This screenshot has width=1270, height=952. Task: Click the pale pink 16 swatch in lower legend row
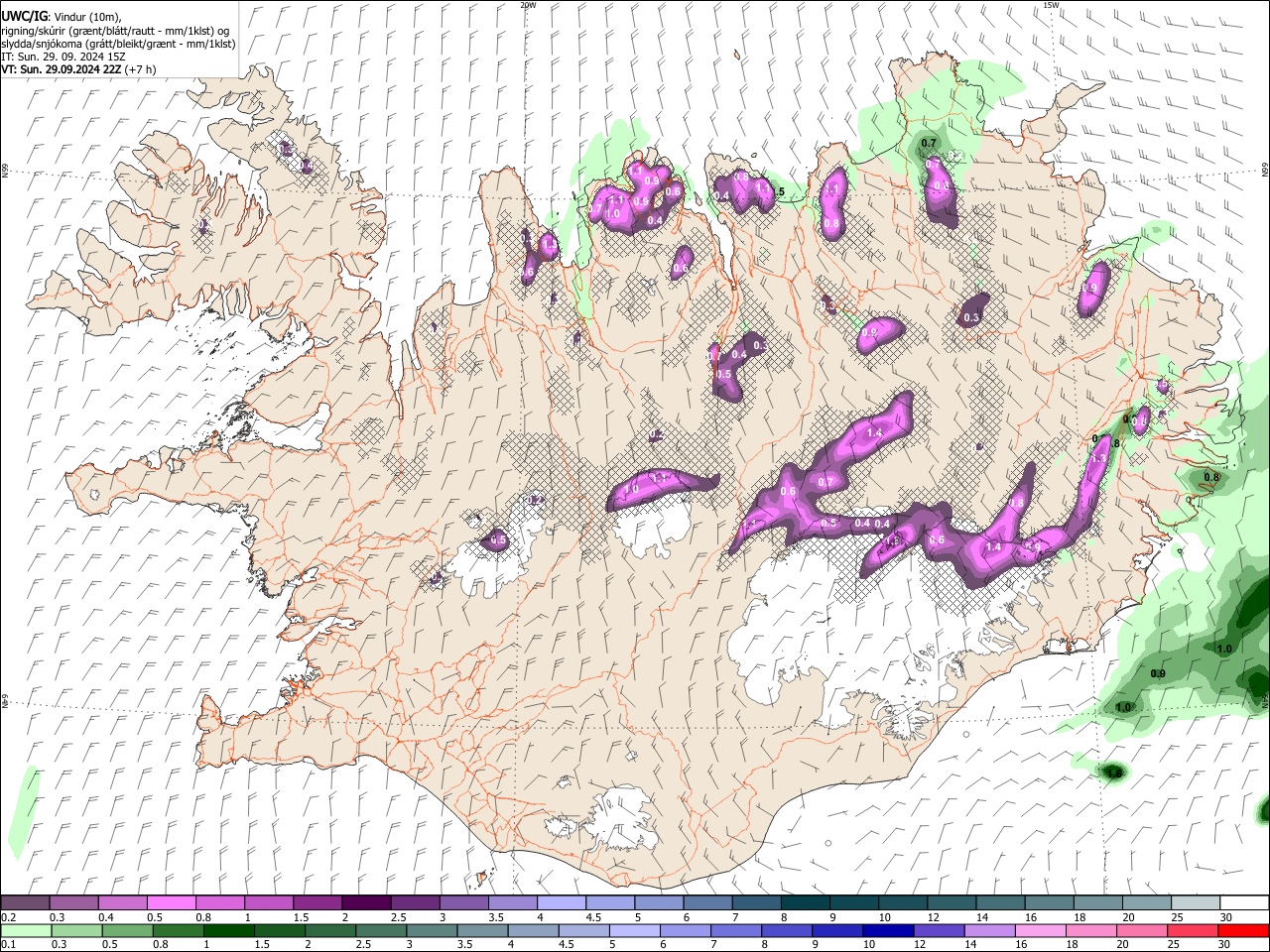click(x=1040, y=930)
